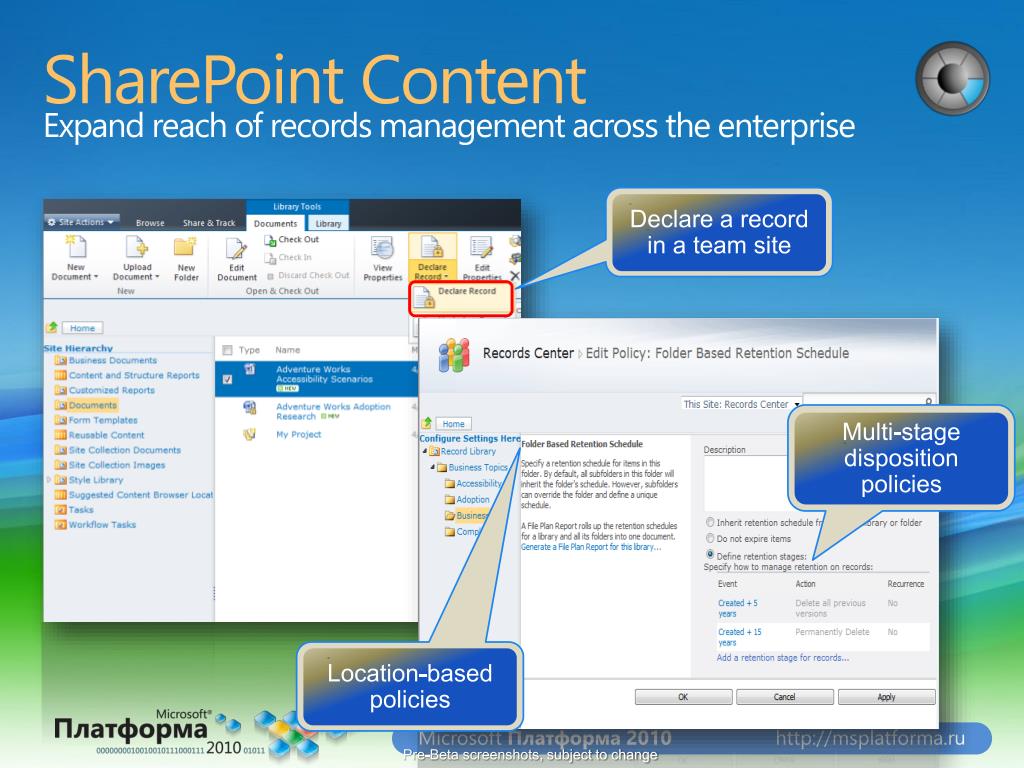Image resolution: width=1024 pixels, height=768 pixels.
Task: Click the Records Center people logo icon
Action: coord(454,355)
